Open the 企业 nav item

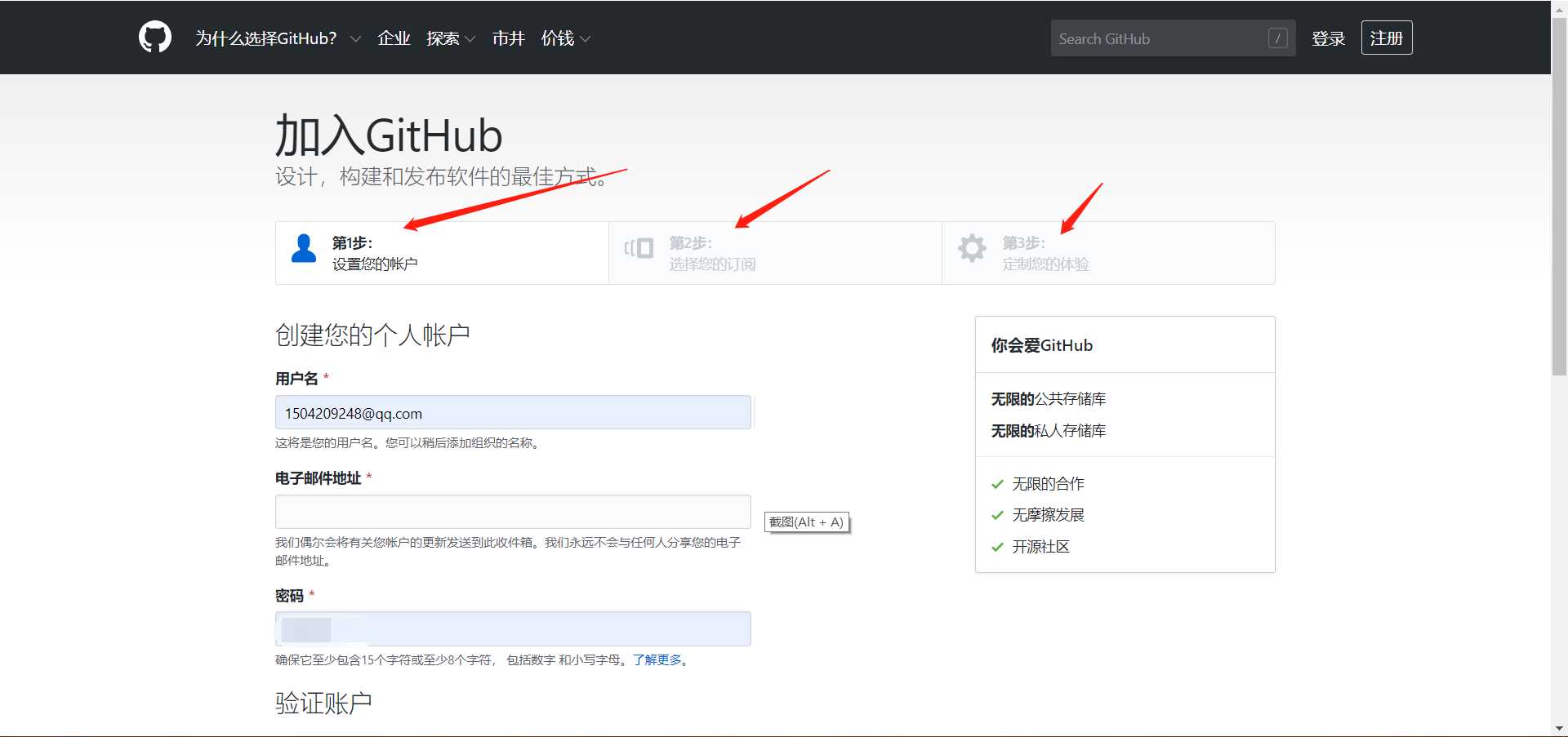[394, 38]
